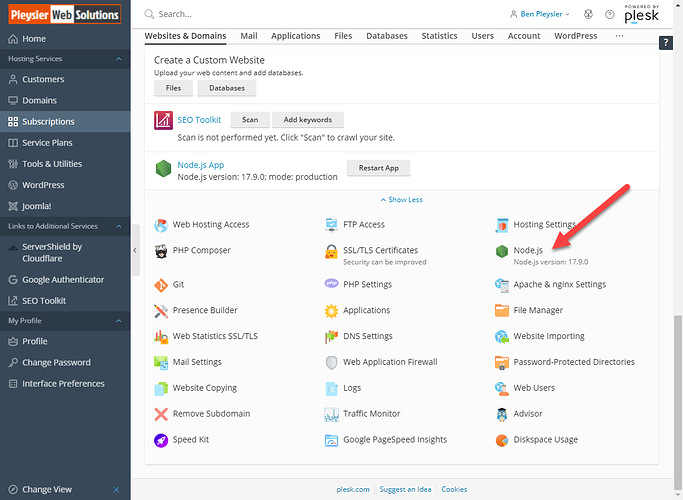Click the Website Copying icon

(161, 388)
